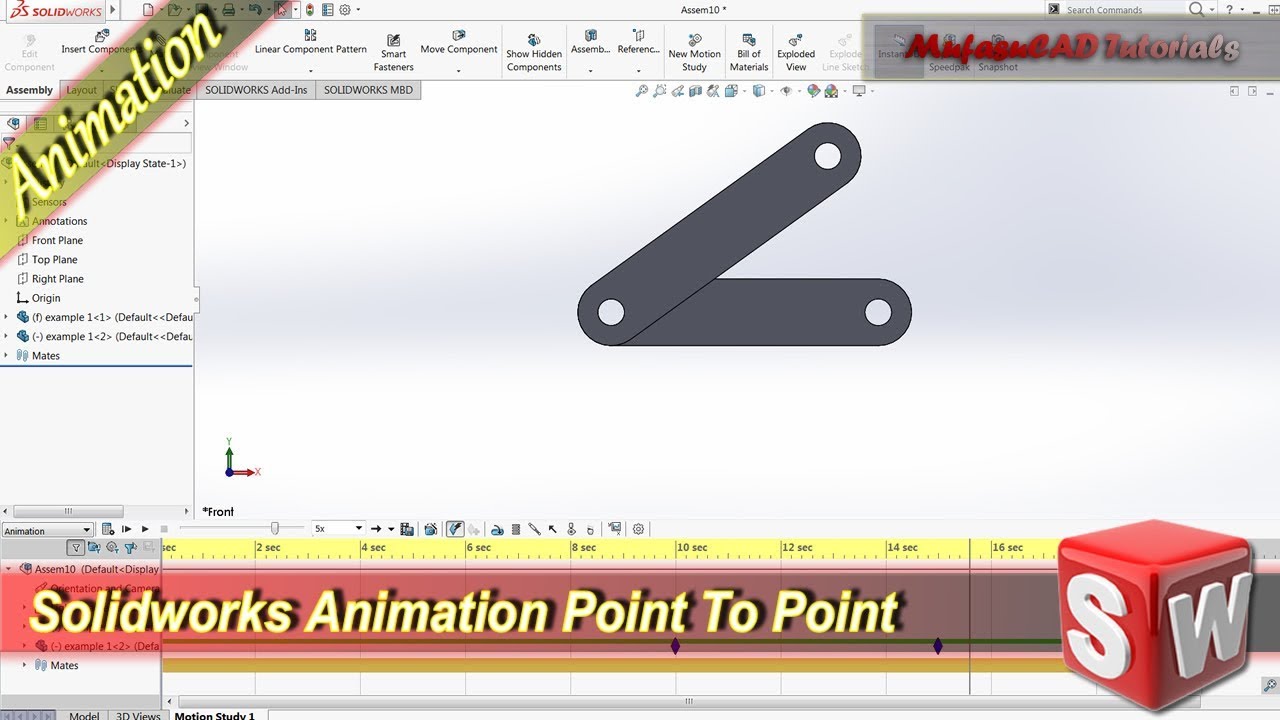Open the playback mode dropdown arrow
Screen dimensions: 1280x720
click(x=390, y=529)
